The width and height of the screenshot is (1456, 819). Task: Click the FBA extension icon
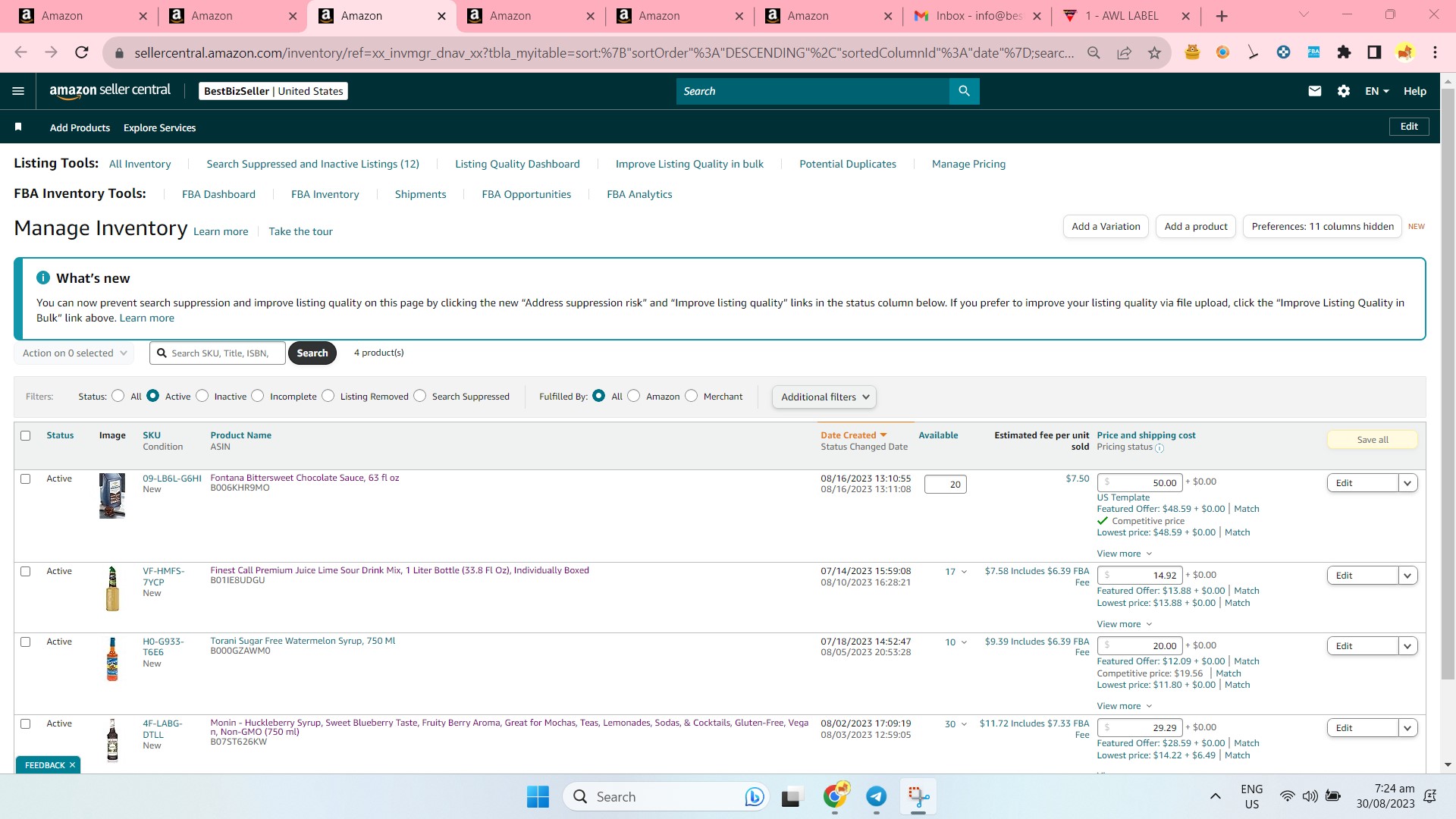click(1313, 52)
